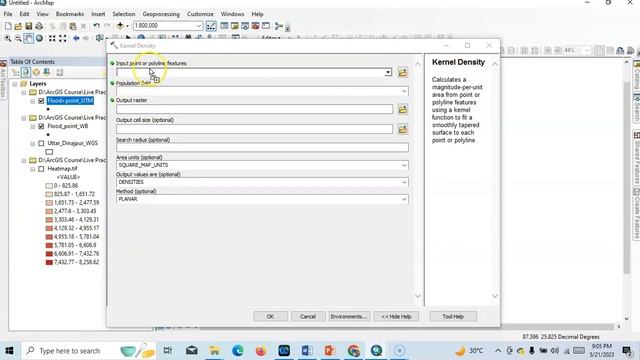Click the Print icon in the toolbar
The image size is (640, 360).
pyautogui.click(x=39, y=26)
